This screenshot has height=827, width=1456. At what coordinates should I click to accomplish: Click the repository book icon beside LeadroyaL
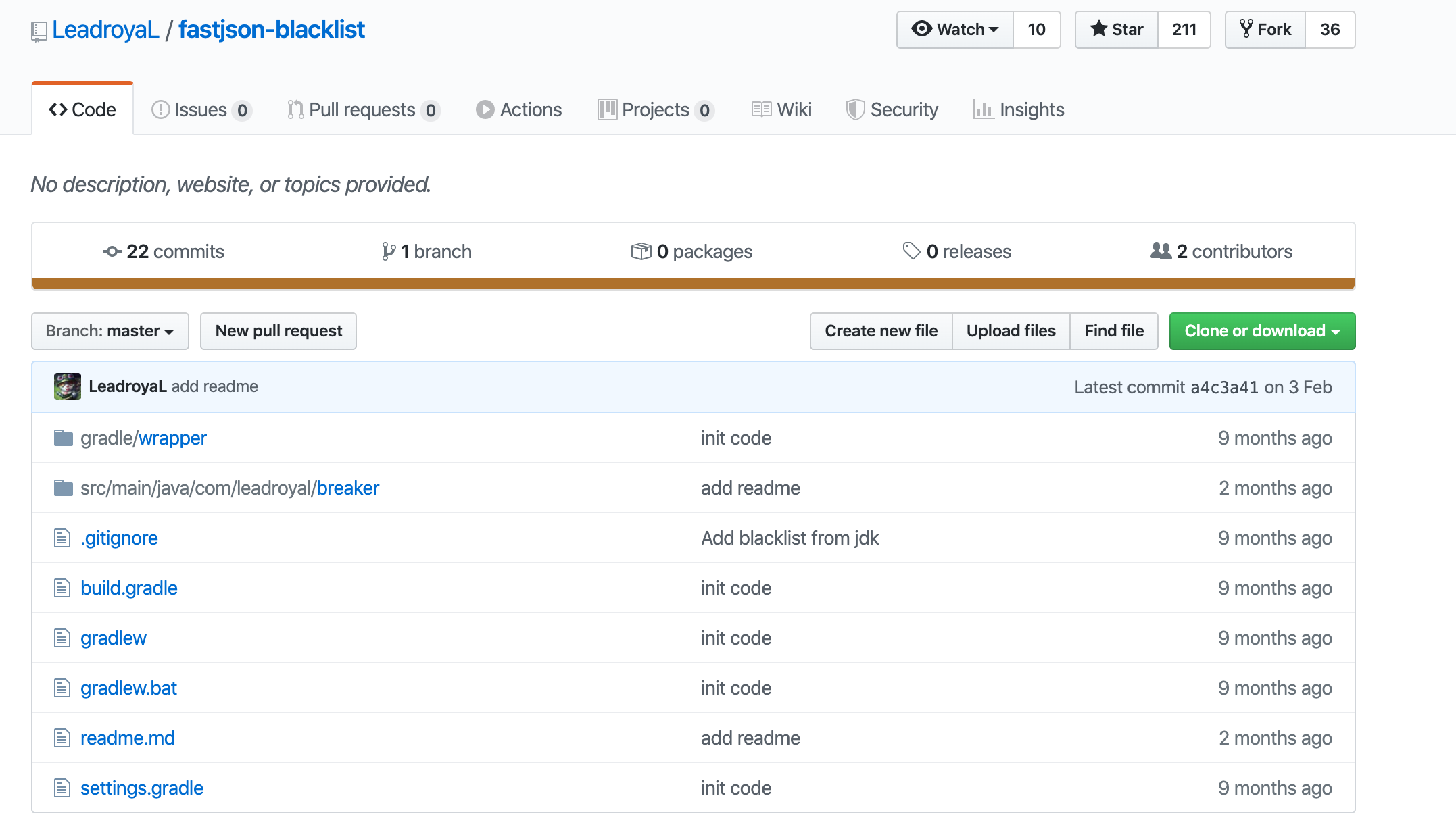[39, 31]
